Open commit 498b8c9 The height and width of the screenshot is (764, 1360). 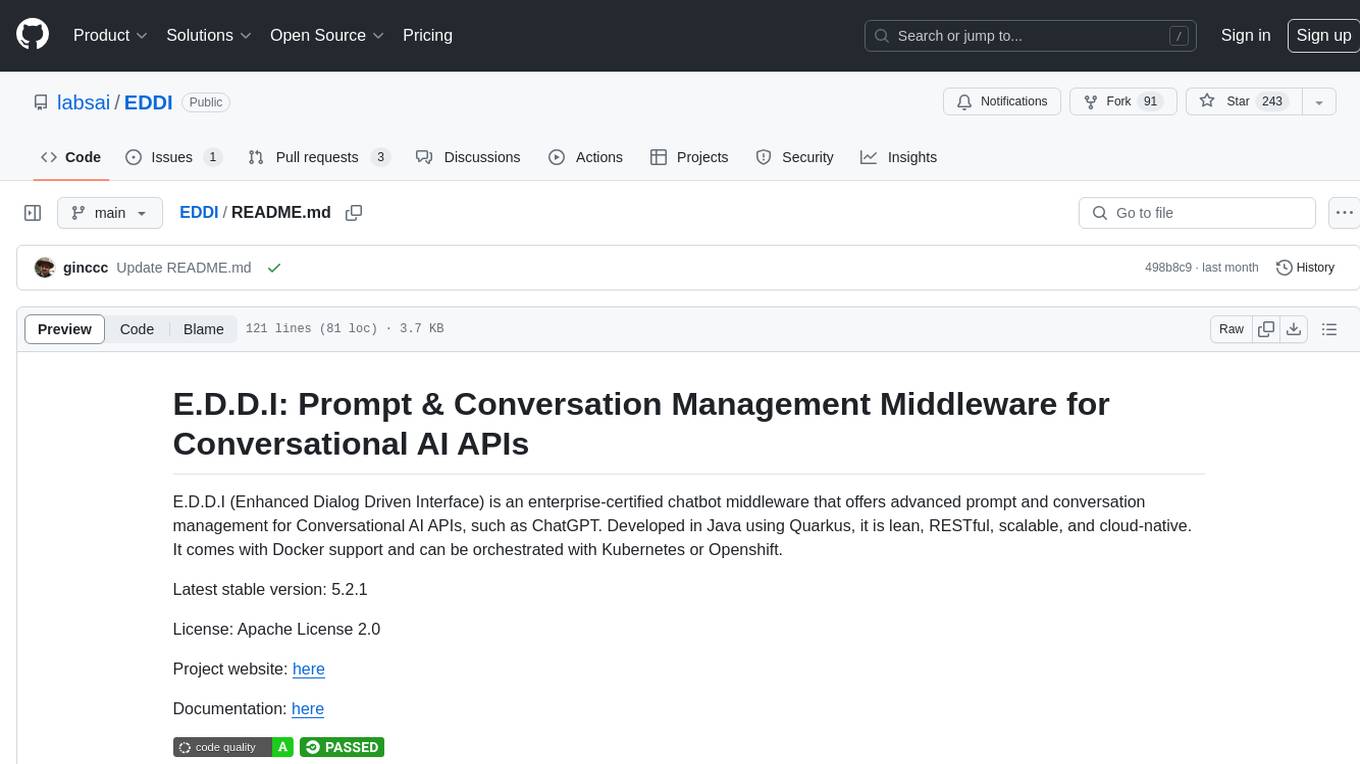pyautogui.click(x=1168, y=268)
